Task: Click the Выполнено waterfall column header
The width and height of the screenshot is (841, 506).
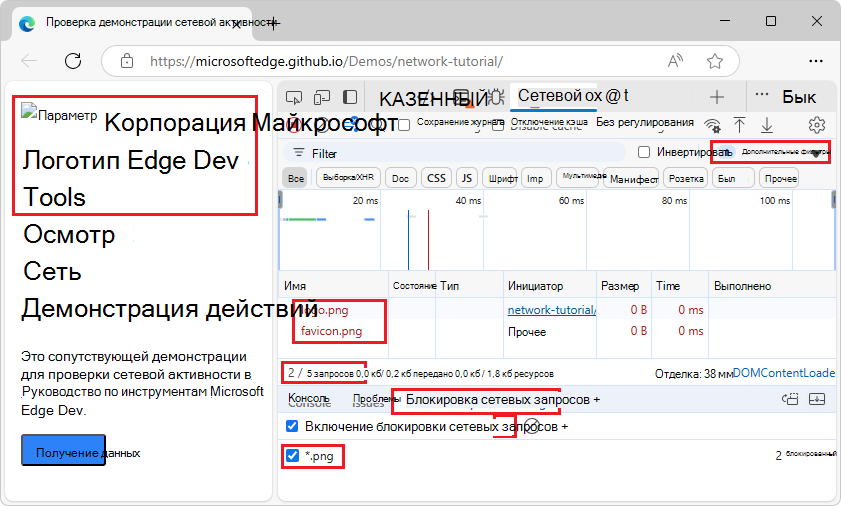Action: coord(772,286)
